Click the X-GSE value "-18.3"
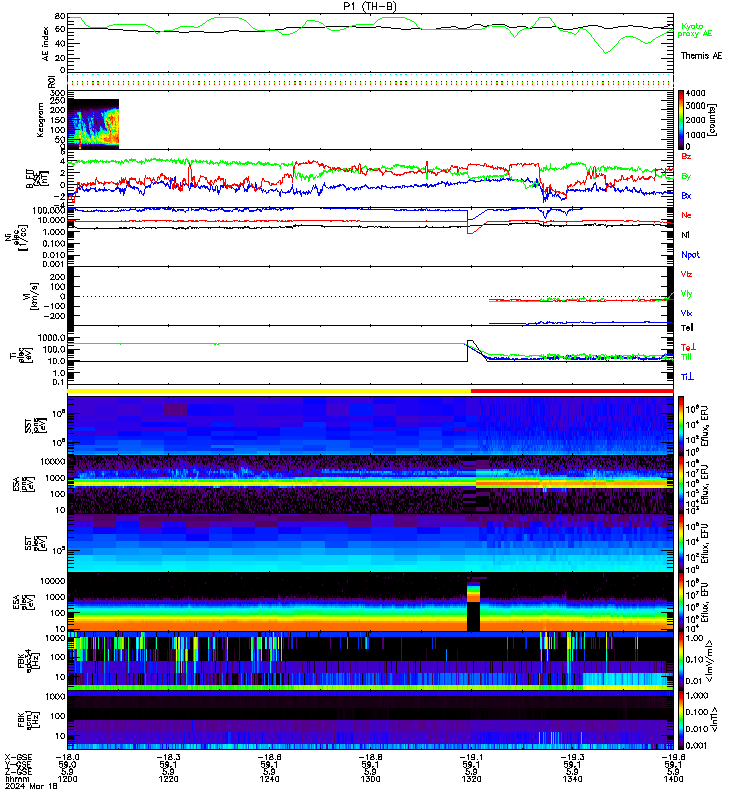750x800 pixels. click(168, 757)
